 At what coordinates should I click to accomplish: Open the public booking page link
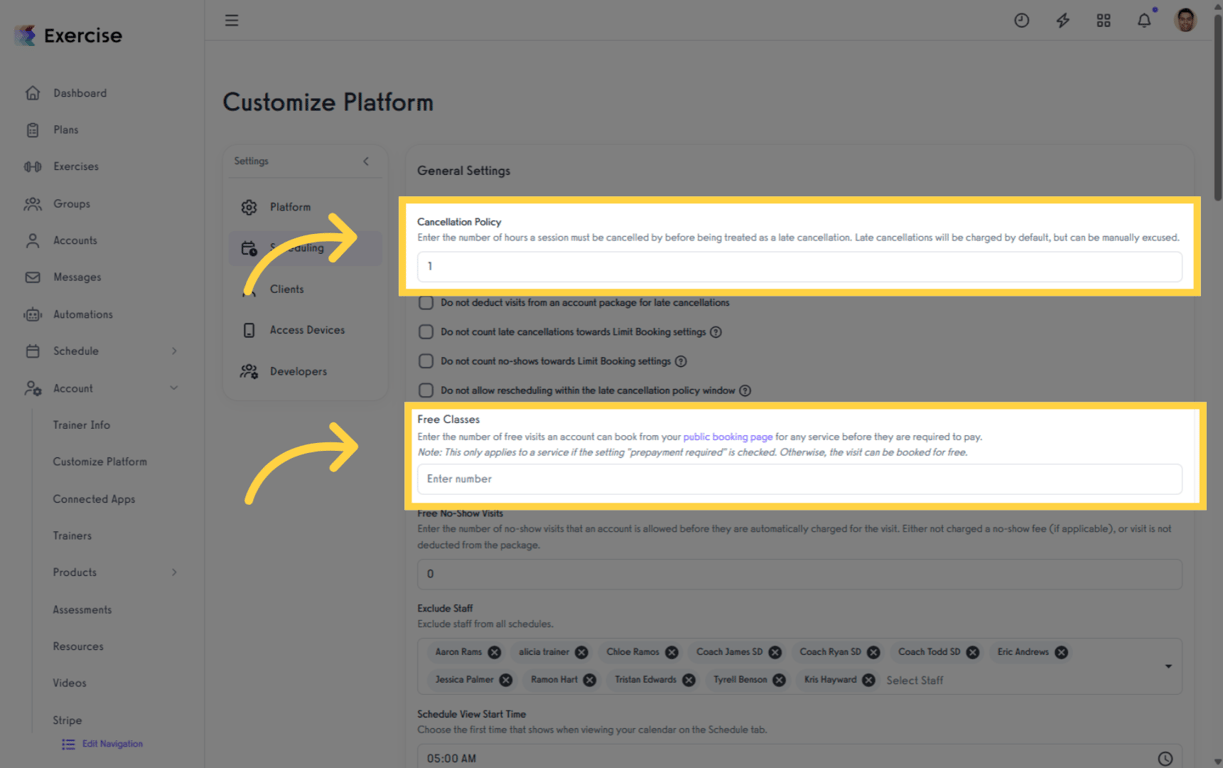coord(728,437)
